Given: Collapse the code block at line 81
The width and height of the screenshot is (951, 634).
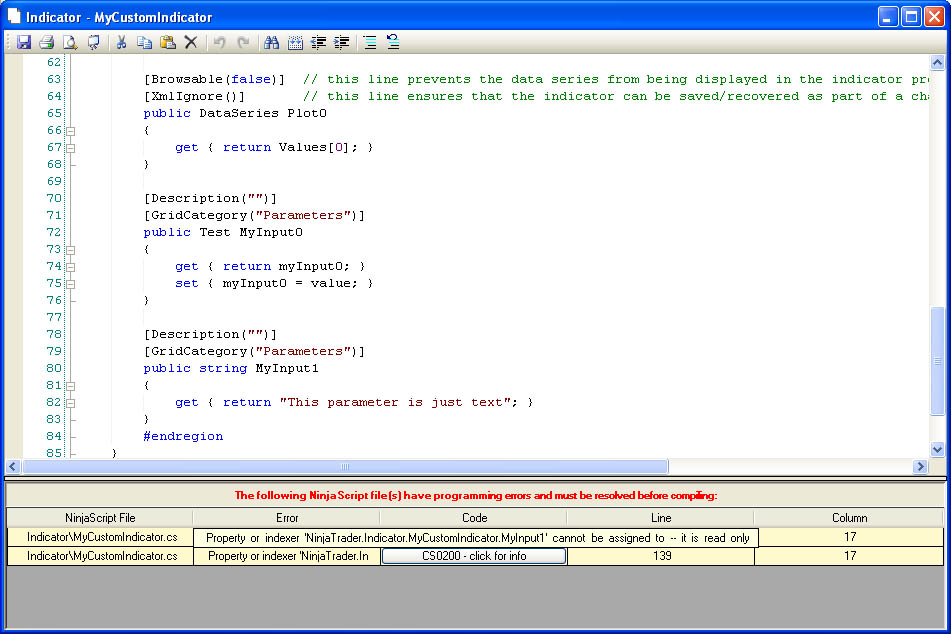Looking at the screenshot, I should [71, 386].
